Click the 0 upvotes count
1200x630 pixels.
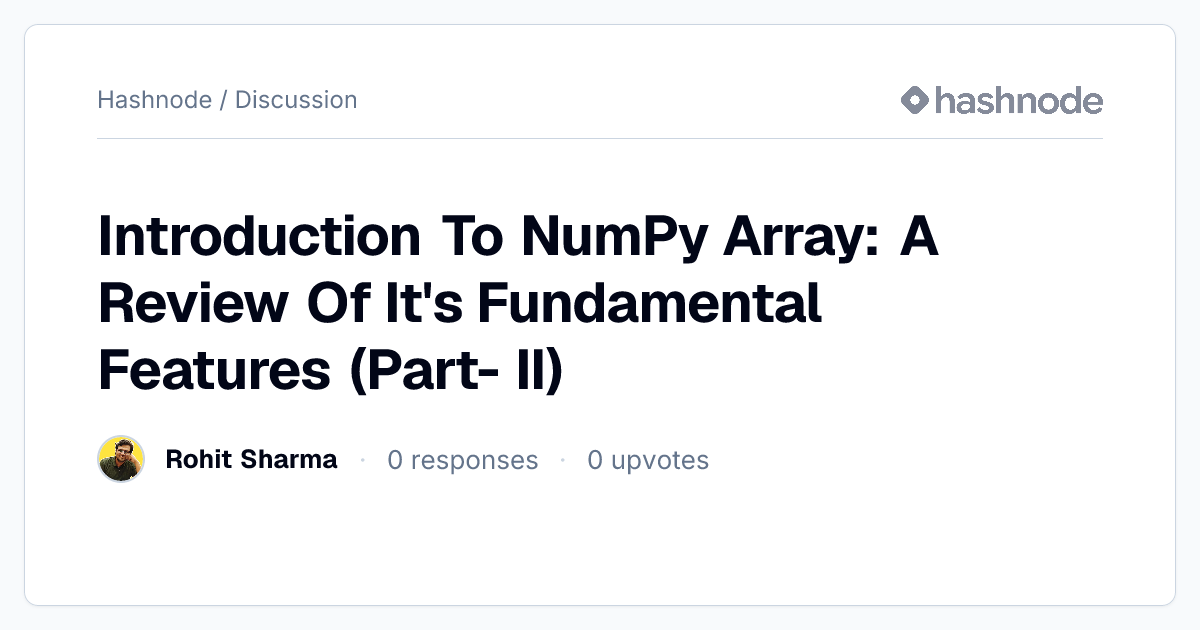(x=648, y=460)
